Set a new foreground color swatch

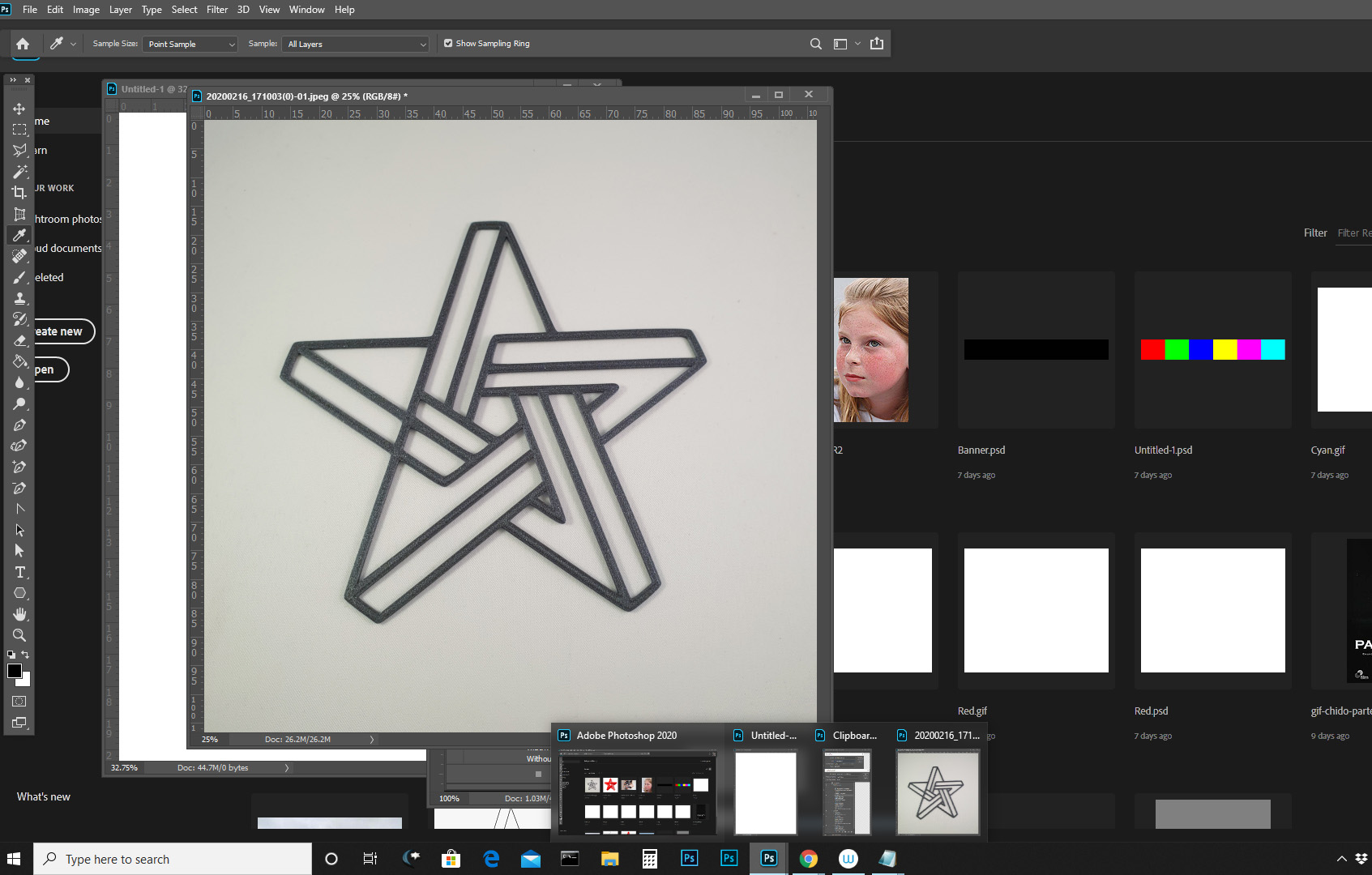[14, 672]
